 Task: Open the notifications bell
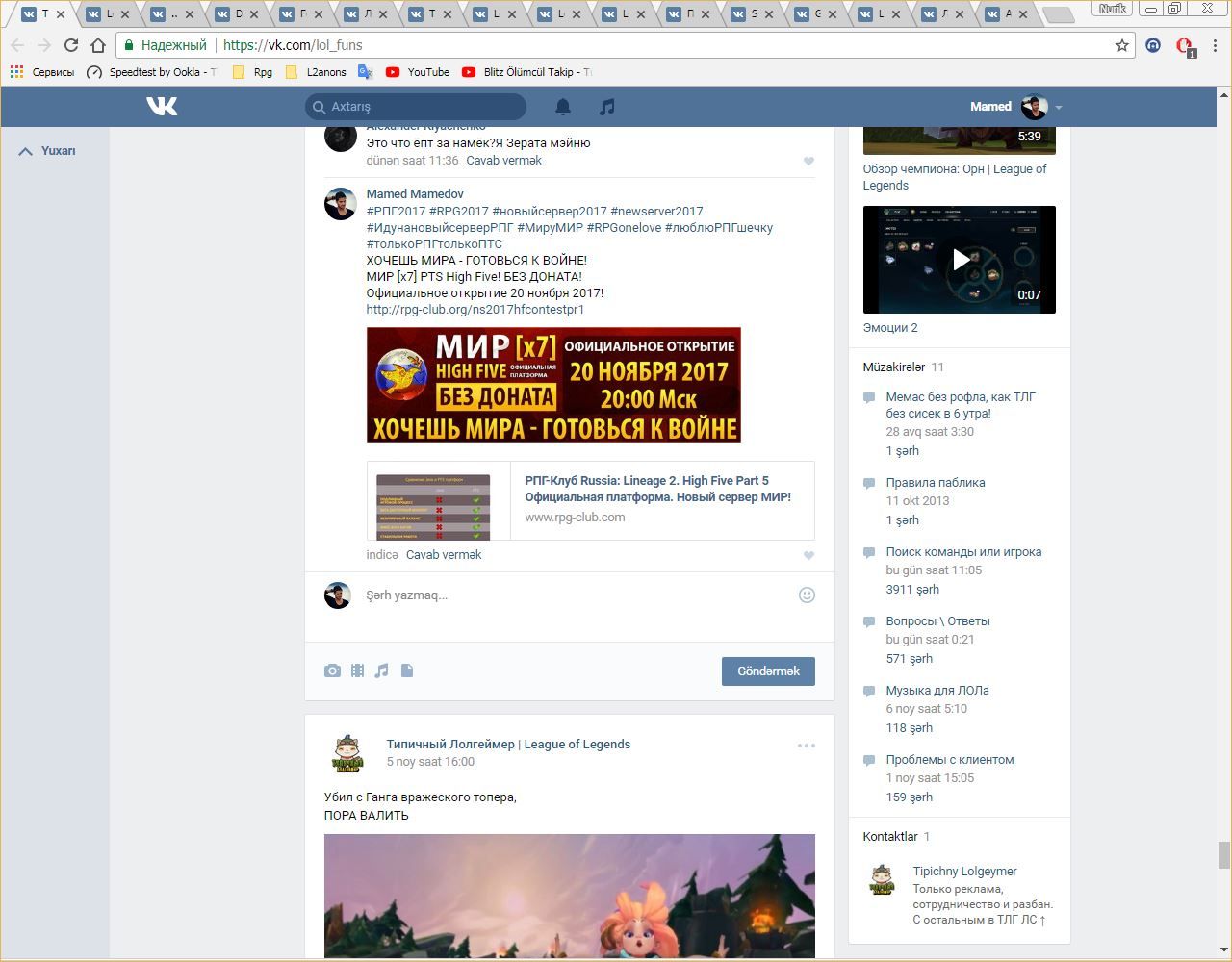(x=563, y=107)
